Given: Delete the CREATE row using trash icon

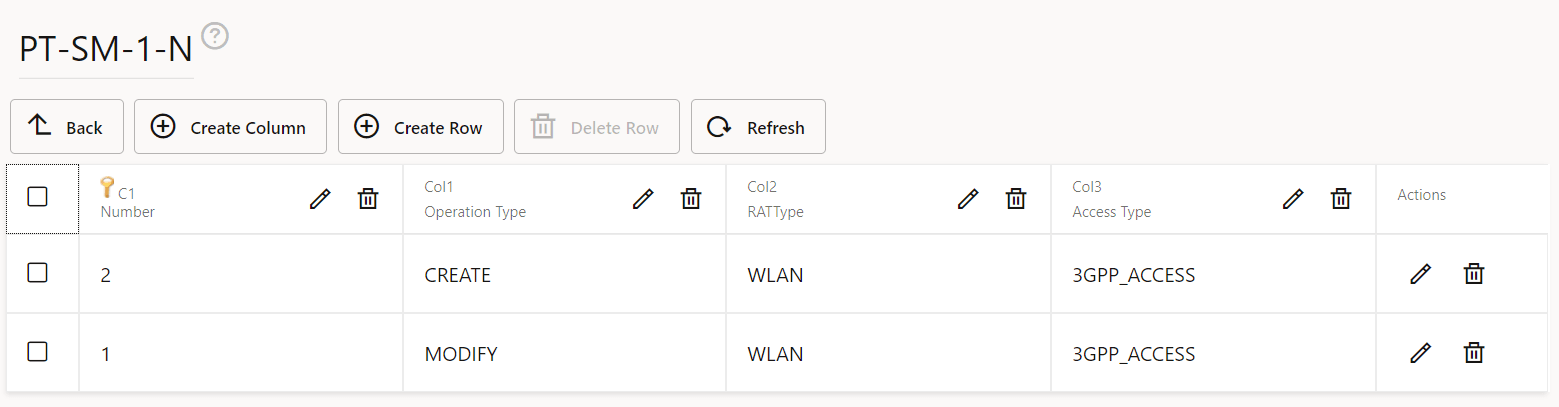Looking at the screenshot, I should point(1474,274).
